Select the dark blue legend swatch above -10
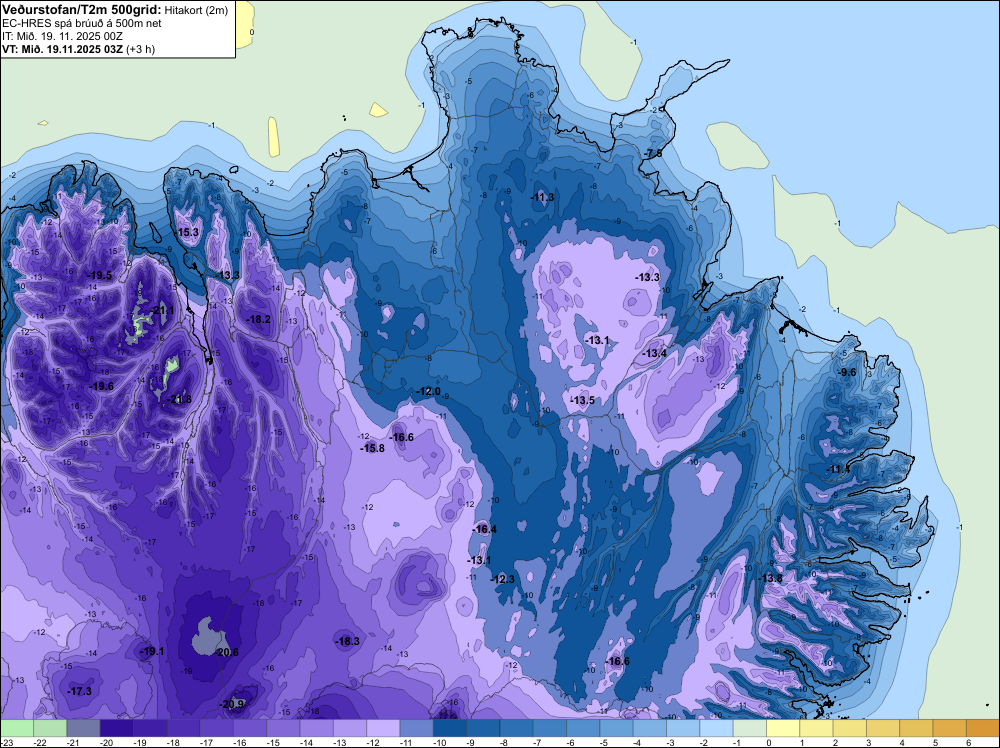The height and width of the screenshot is (748, 1000). (450, 728)
